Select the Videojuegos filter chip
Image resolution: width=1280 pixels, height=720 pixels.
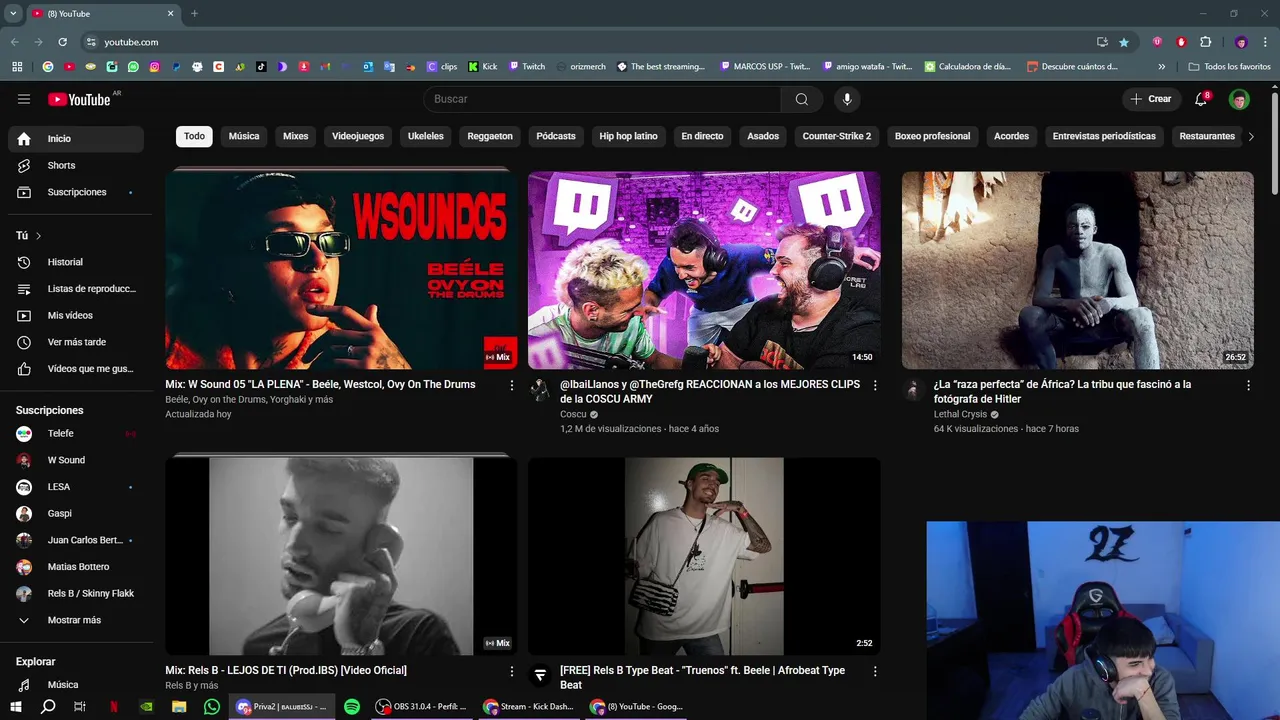point(358,136)
